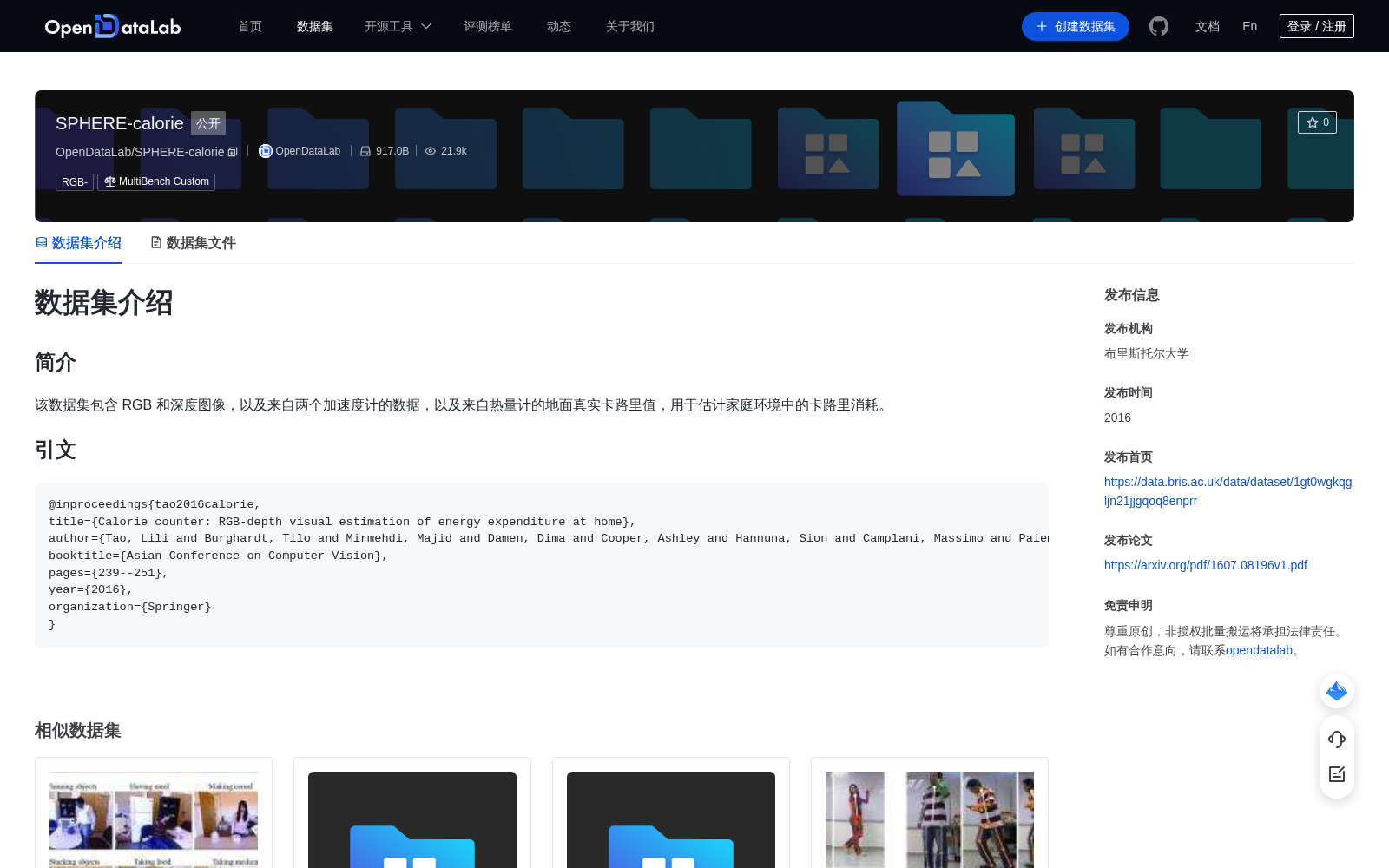Open the 文档 link
The image size is (1389, 868).
coord(1208,26)
